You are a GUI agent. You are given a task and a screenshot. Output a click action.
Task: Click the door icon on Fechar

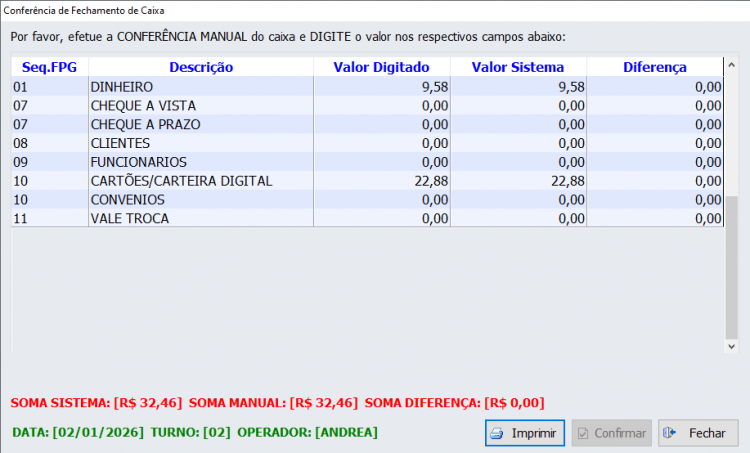pos(671,433)
